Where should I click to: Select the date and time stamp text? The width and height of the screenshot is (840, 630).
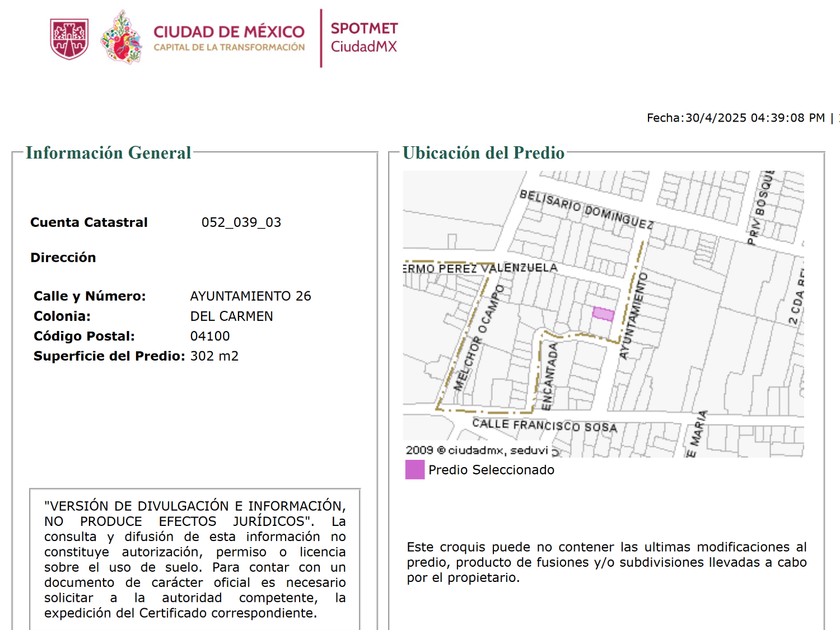[736, 118]
